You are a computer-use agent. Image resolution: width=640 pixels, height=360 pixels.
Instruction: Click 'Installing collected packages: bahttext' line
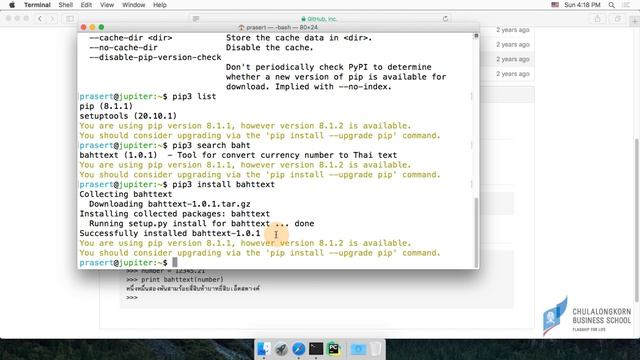coord(175,214)
